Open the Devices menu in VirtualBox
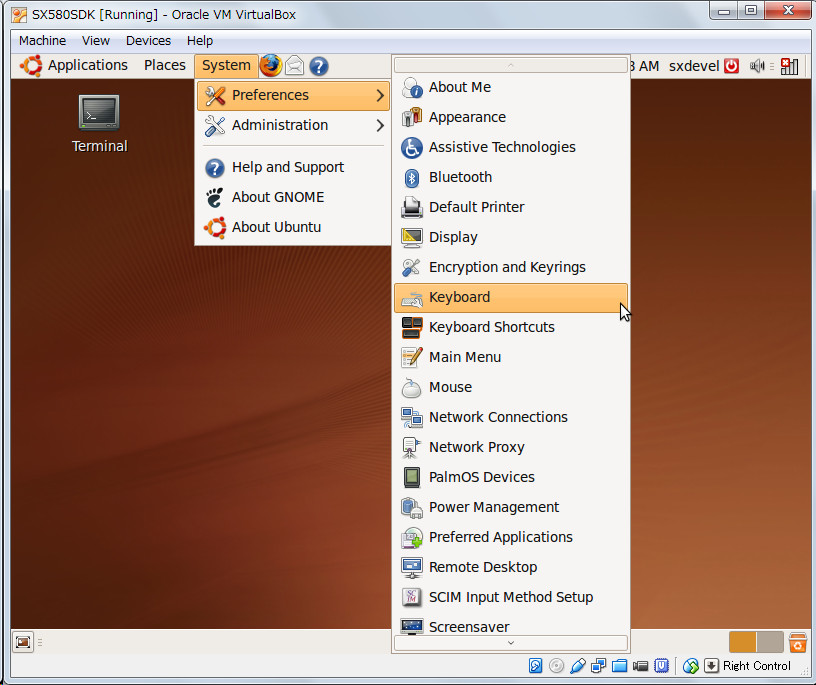The image size is (816, 685). pos(148,41)
